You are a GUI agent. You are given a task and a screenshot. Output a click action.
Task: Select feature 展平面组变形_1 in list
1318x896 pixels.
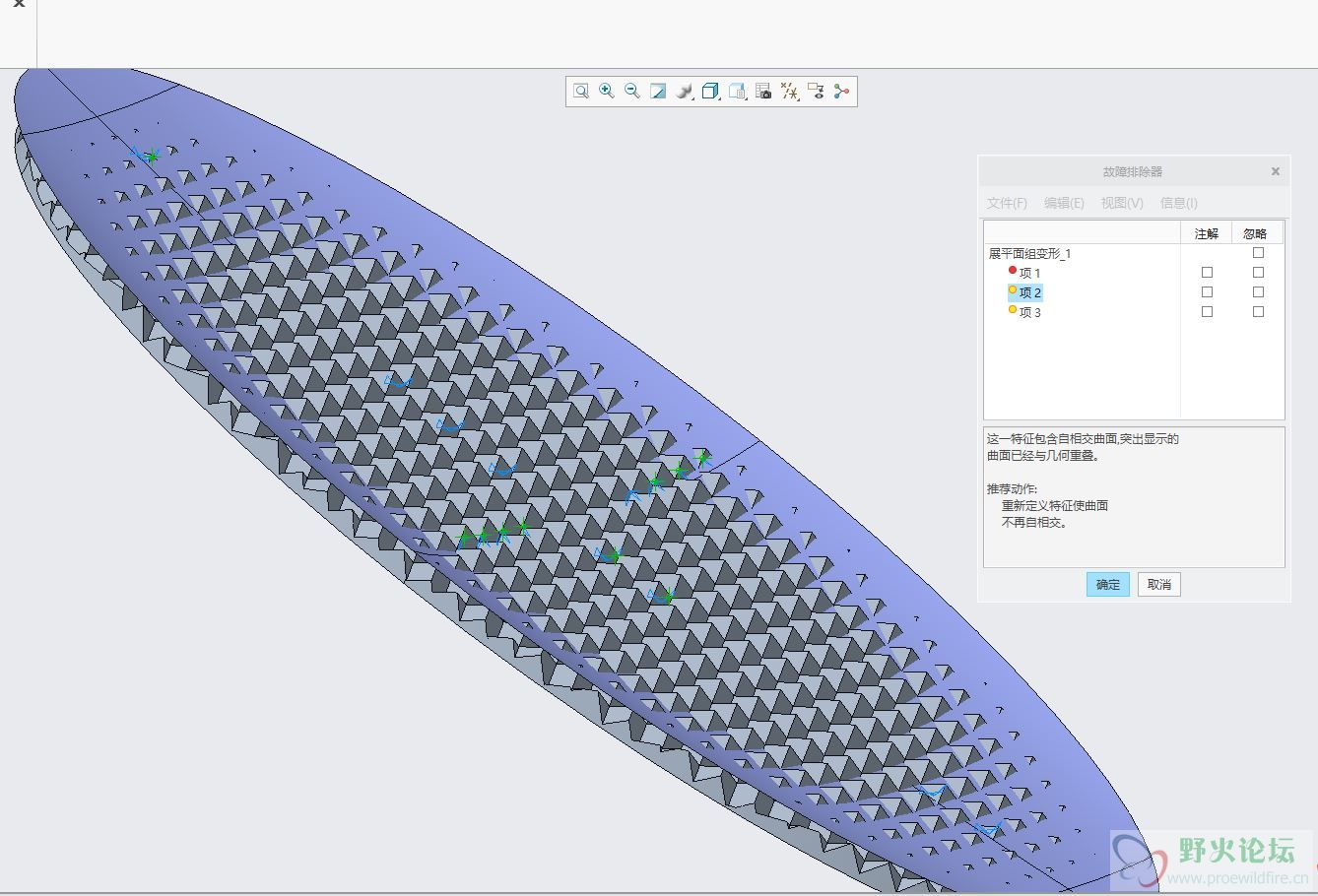[1029, 253]
